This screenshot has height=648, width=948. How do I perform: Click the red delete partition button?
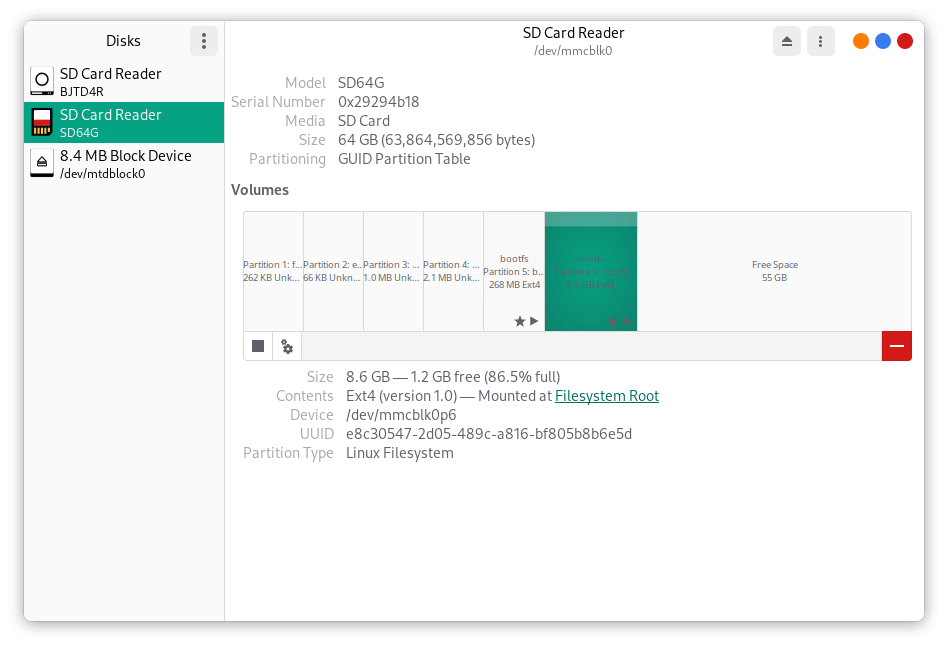tap(896, 346)
